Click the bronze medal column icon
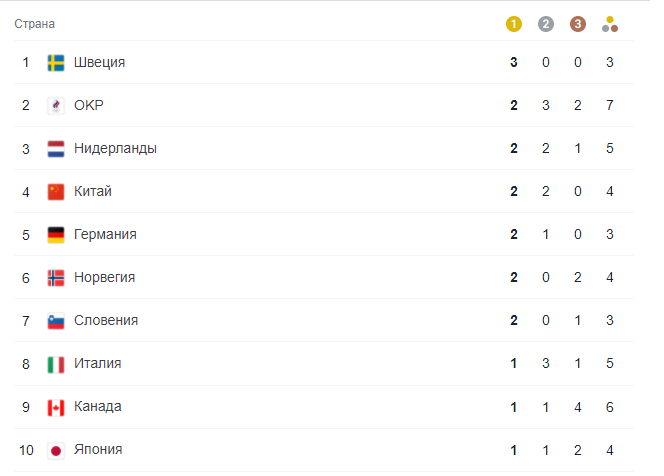This screenshot has width=664, height=476. click(x=577, y=24)
